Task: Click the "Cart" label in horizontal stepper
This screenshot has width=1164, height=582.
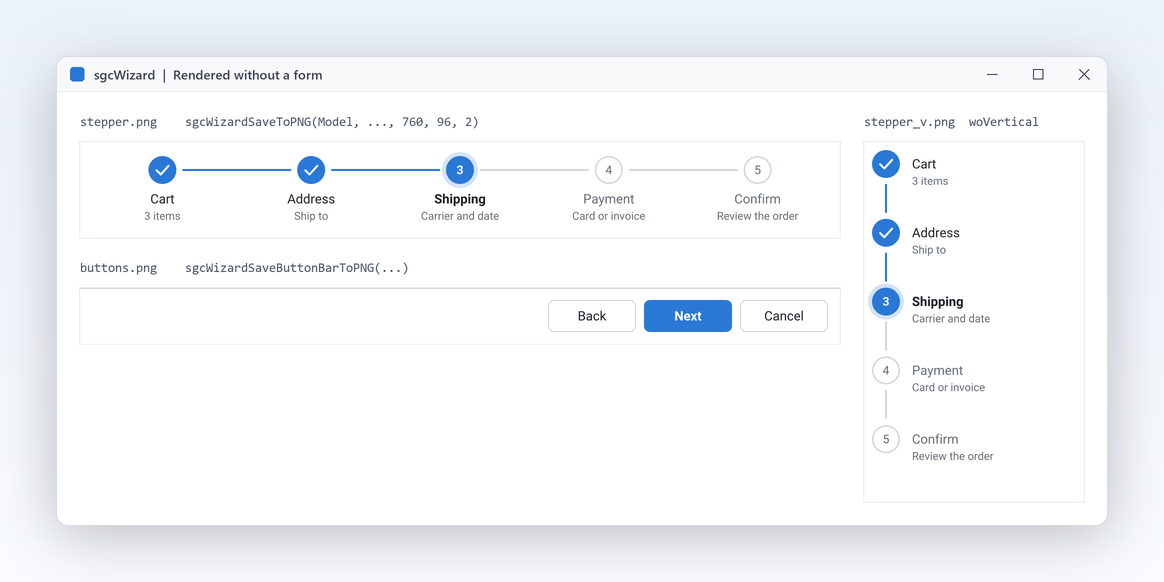Action: pyautogui.click(x=163, y=199)
